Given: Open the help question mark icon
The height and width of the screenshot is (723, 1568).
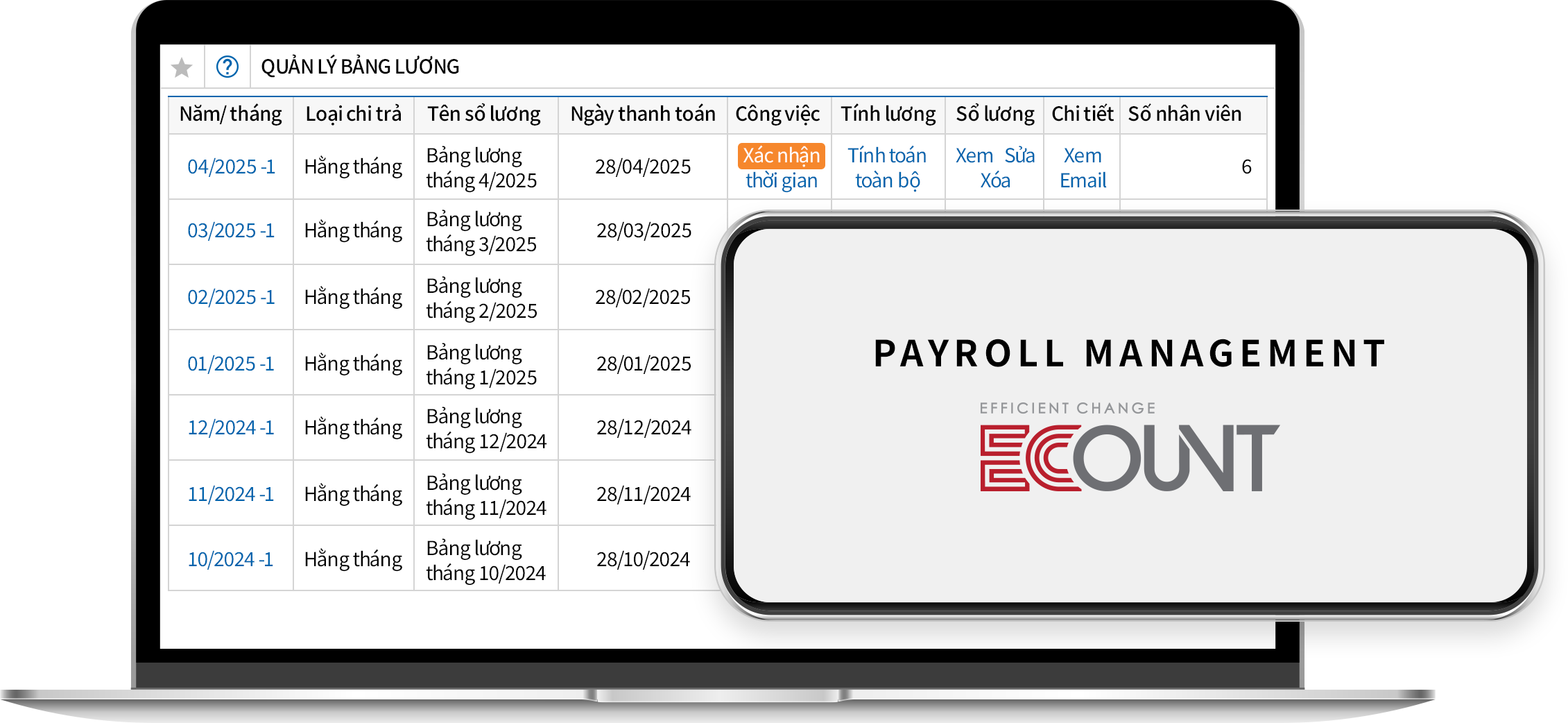Looking at the screenshot, I should click(227, 67).
